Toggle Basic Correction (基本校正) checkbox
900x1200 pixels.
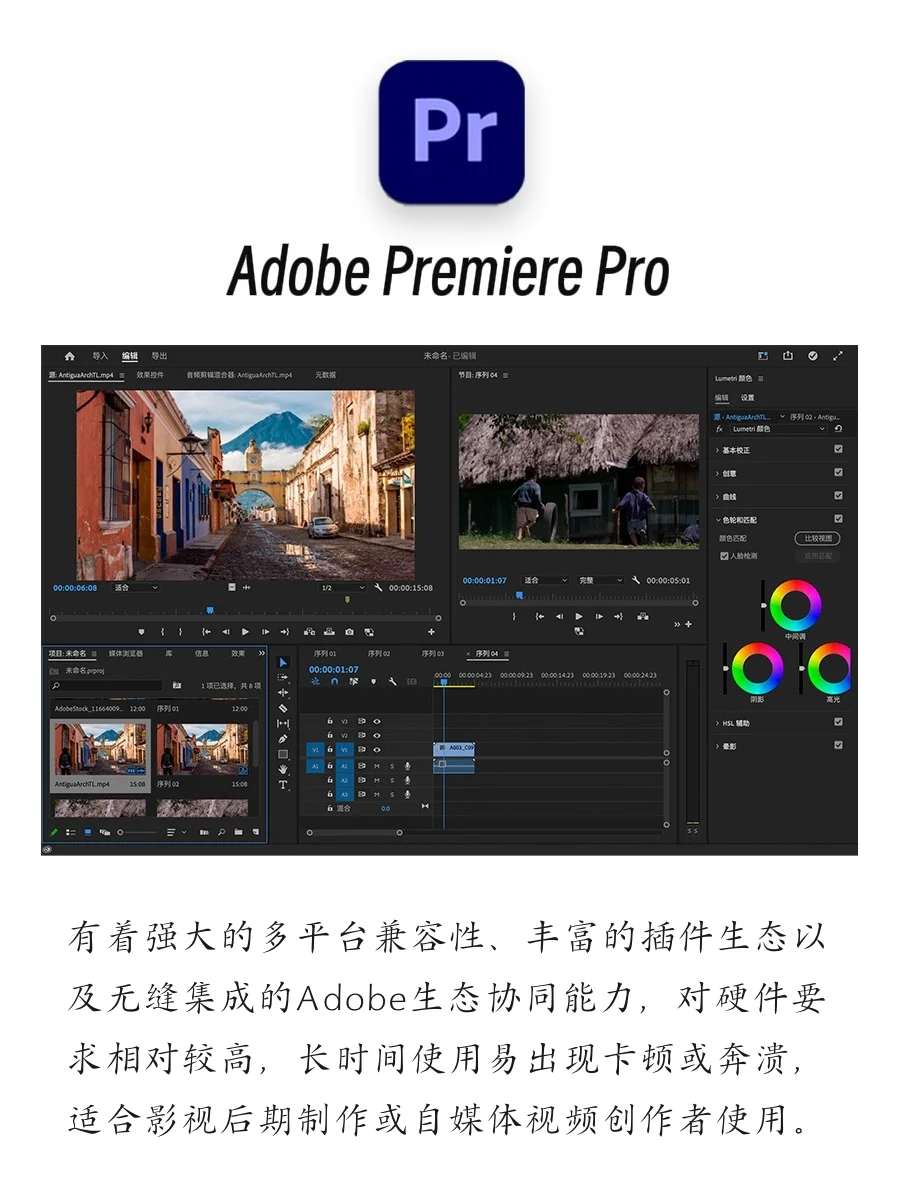coord(838,450)
